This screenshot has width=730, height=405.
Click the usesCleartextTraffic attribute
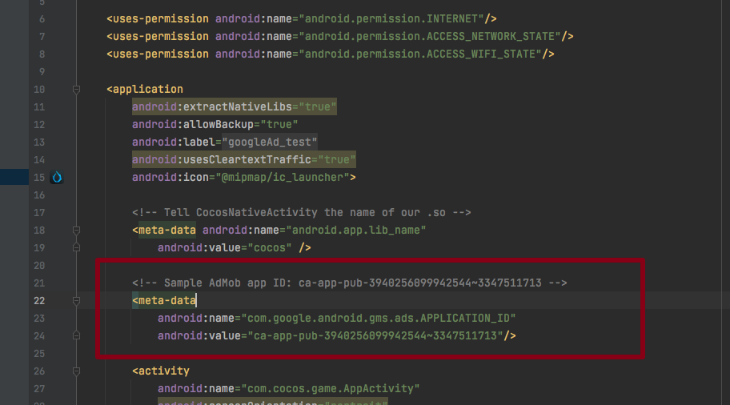(x=244, y=160)
